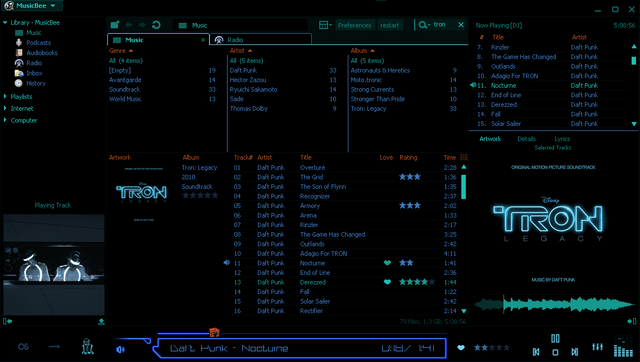The height and width of the screenshot is (362, 640).
Task: Switch to the Details tab
Action: (x=527, y=139)
